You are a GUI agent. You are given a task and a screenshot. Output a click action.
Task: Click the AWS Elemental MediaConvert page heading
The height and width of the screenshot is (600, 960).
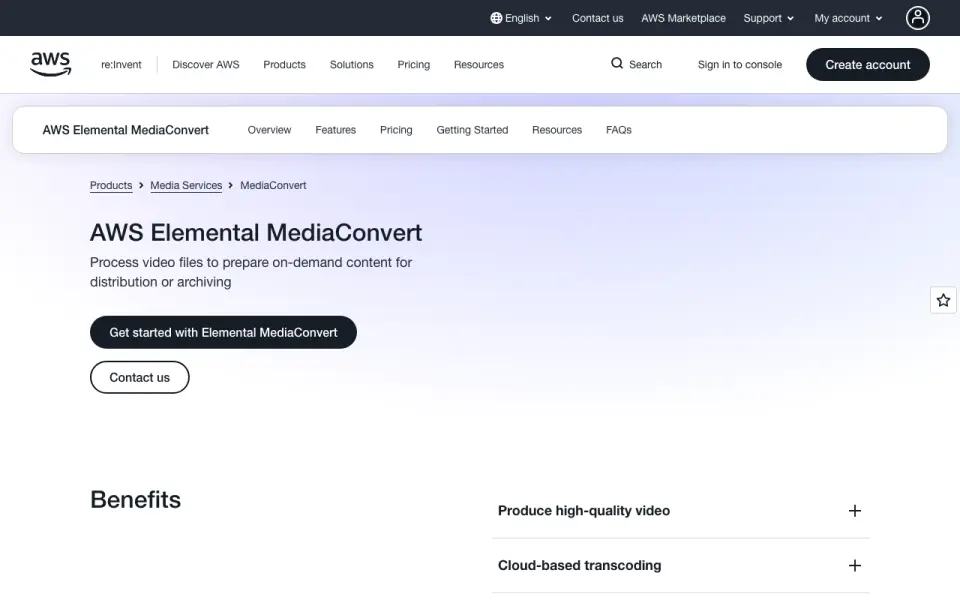coord(256,233)
